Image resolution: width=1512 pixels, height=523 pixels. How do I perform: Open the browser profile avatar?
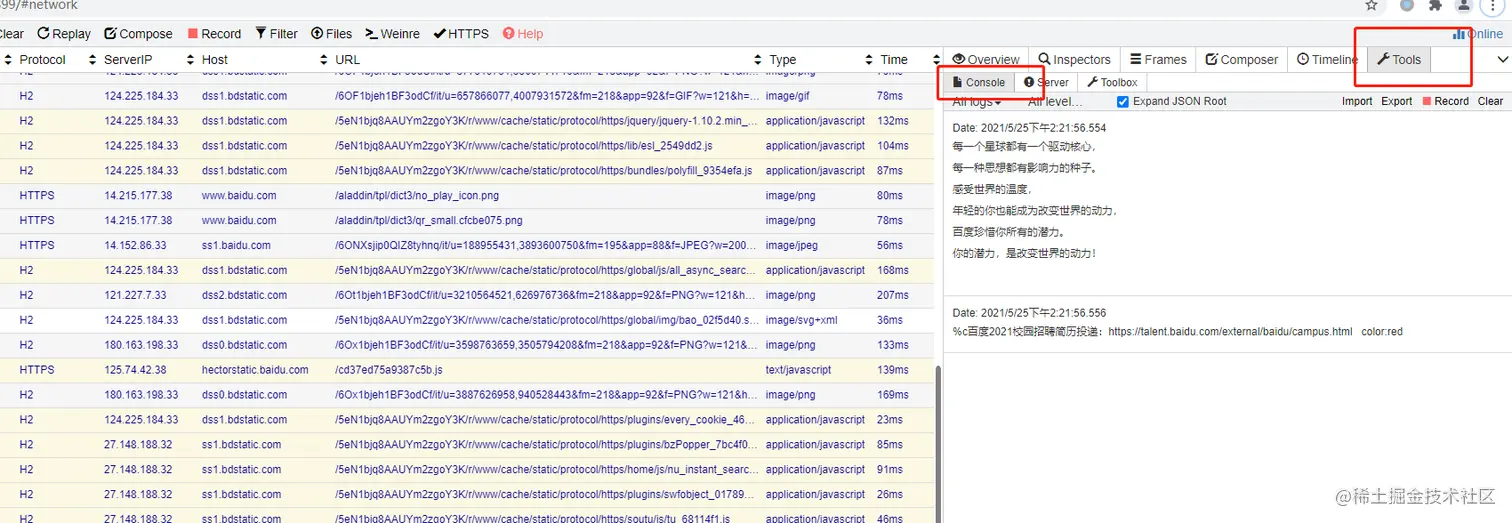coord(1464,5)
